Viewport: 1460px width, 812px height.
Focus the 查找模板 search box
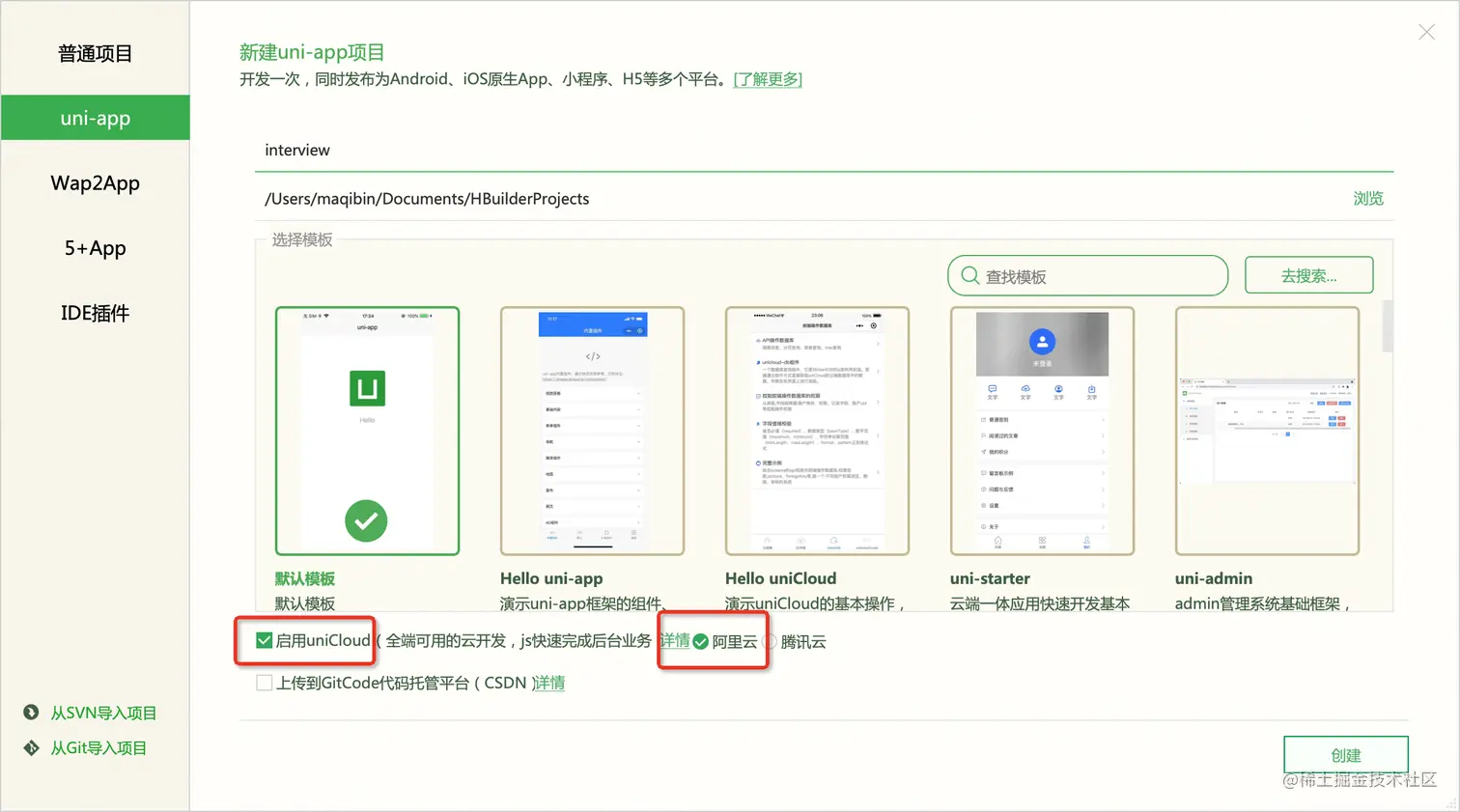pos(1087,276)
